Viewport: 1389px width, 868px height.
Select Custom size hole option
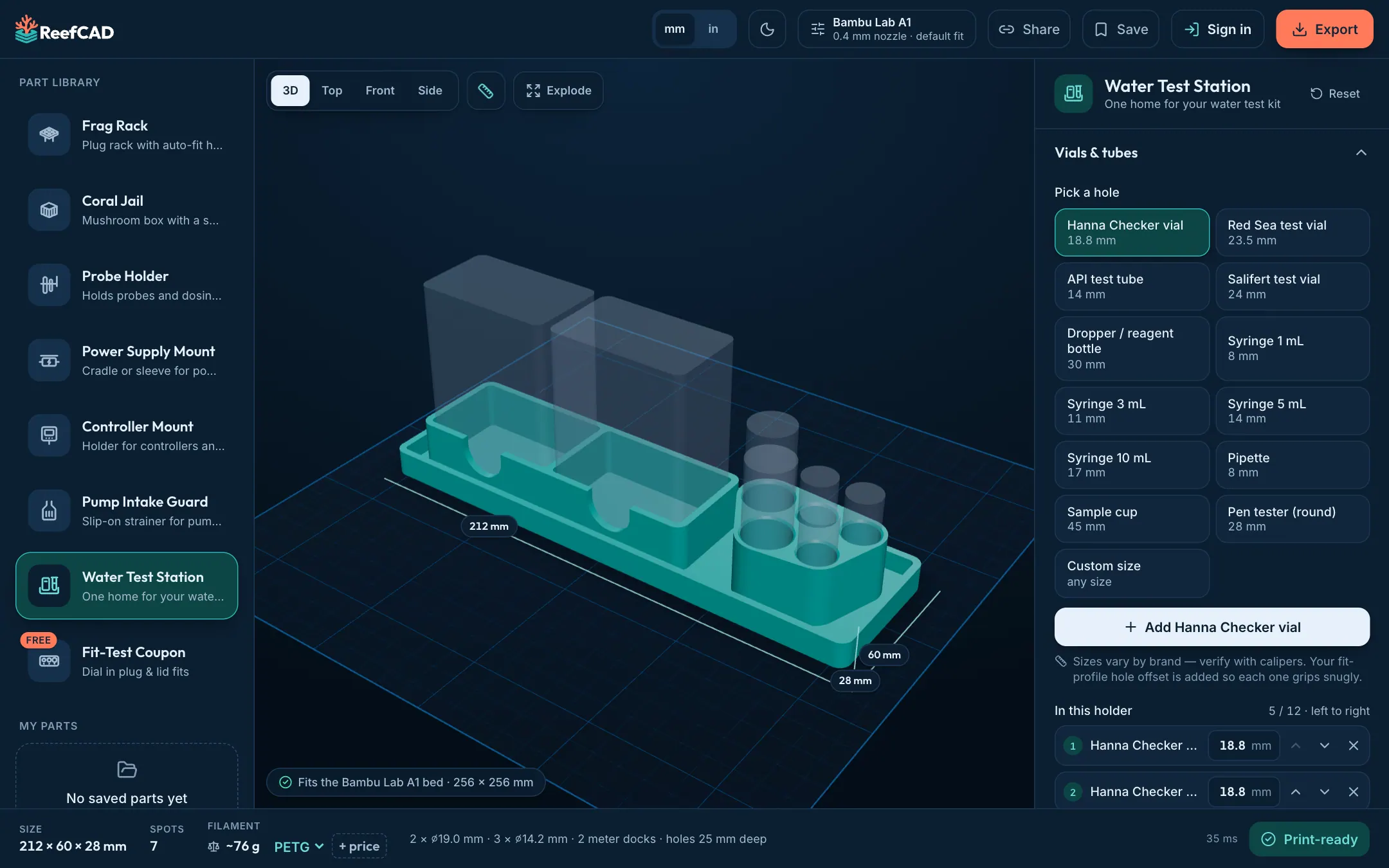[1132, 574]
